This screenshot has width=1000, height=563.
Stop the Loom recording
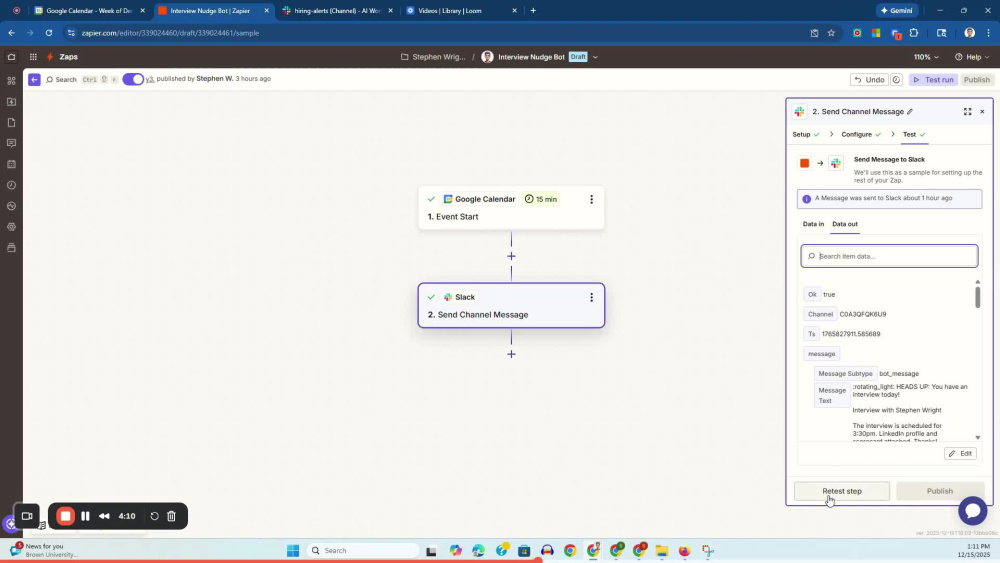pyautogui.click(x=66, y=516)
